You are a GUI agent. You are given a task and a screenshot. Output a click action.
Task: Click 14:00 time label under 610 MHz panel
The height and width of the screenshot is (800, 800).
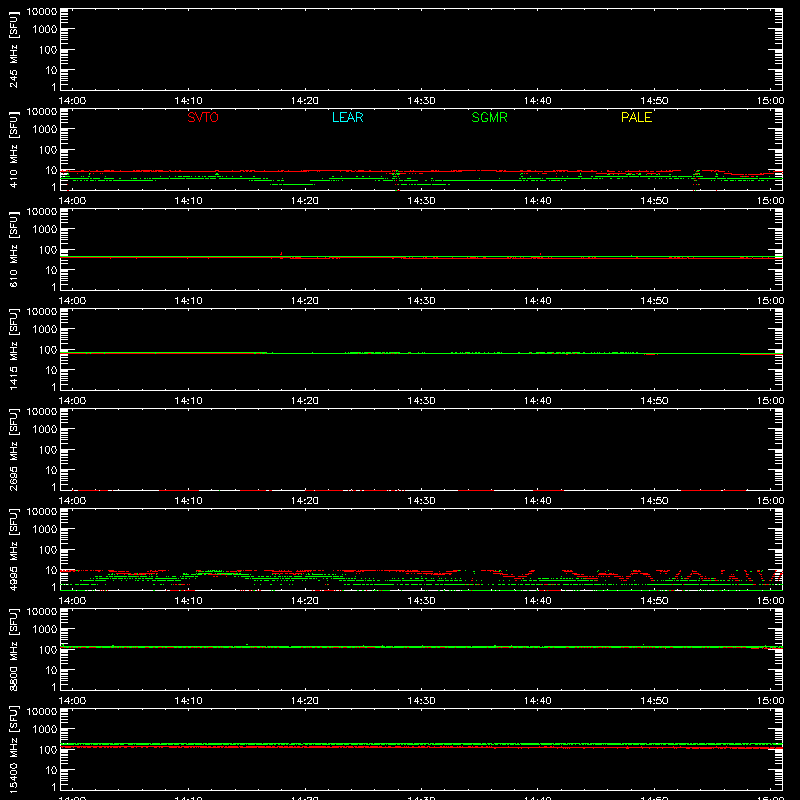click(72, 301)
